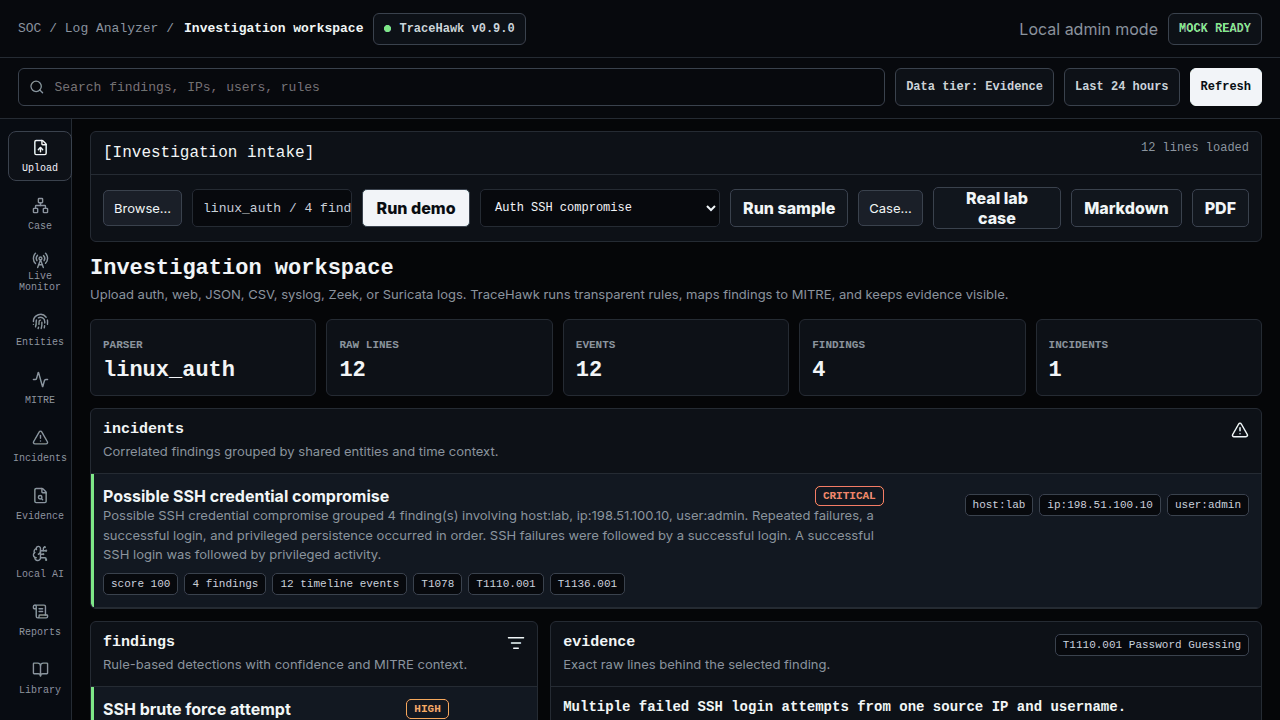Click the search magnifier icon
Image resolution: width=1280 pixels, height=720 pixels.
click(37, 87)
